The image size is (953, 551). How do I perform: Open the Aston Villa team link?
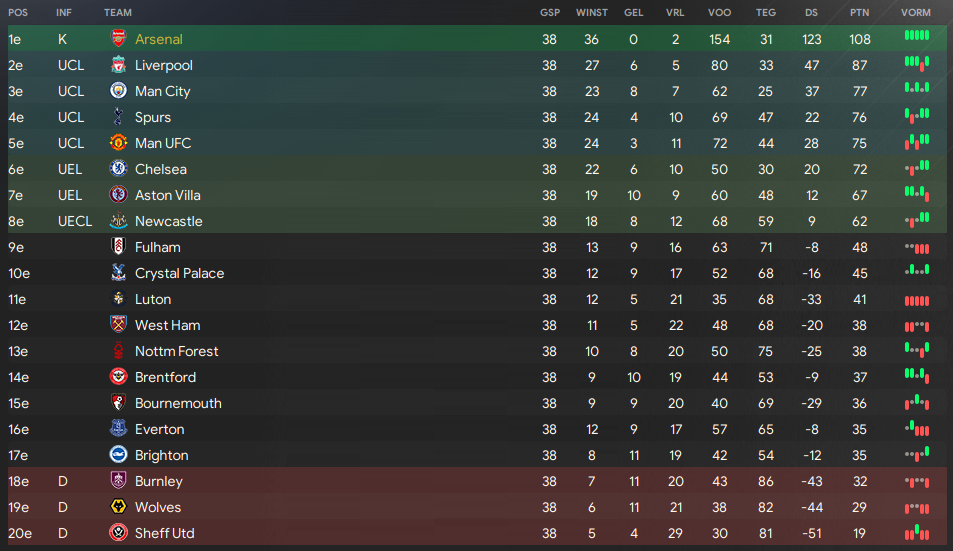pyautogui.click(x=168, y=195)
